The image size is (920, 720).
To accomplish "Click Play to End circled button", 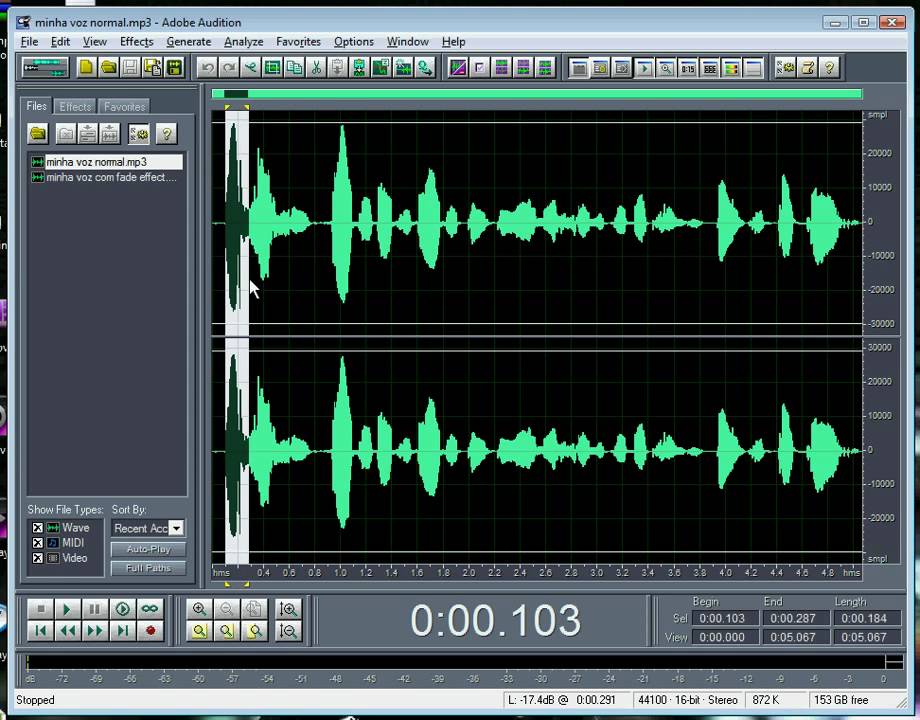I will coord(122,609).
